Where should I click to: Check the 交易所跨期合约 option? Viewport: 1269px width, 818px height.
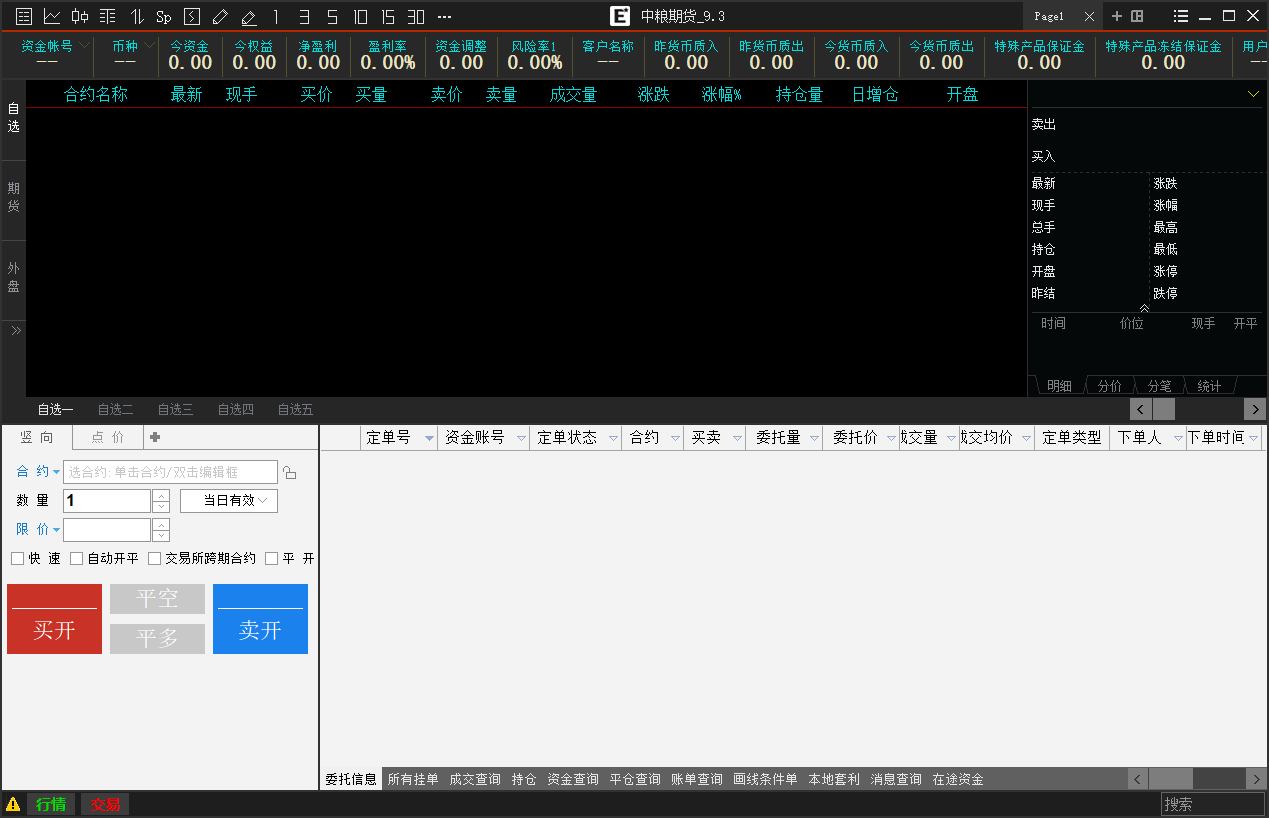coord(154,559)
